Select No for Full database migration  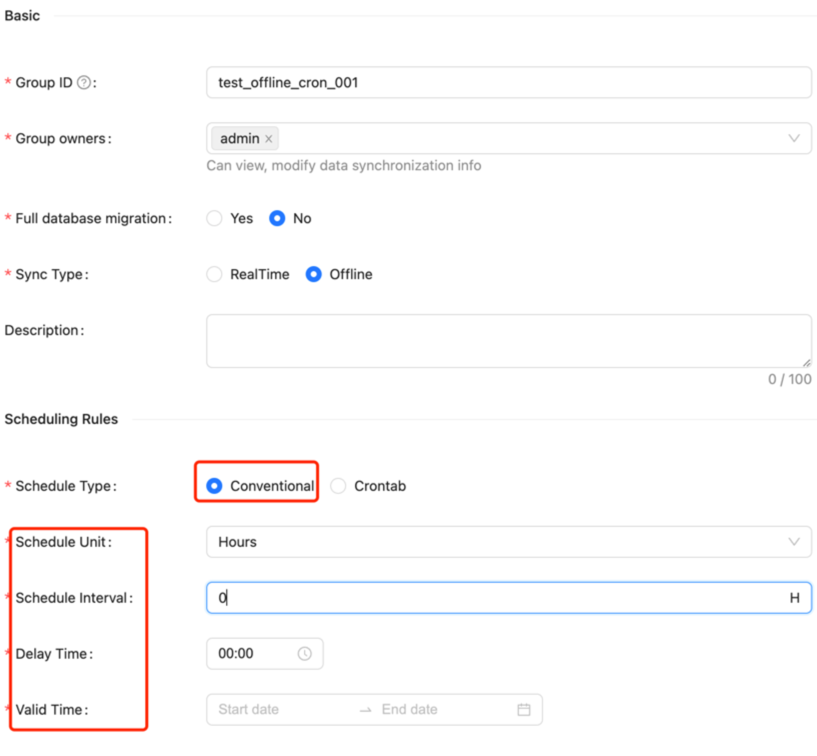tap(277, 218)
